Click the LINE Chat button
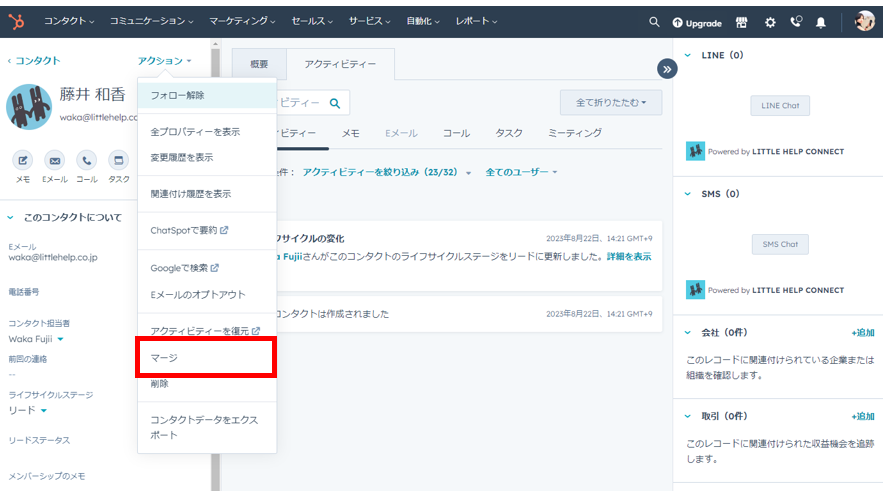Screen dimensions: 886x498 click(780, 106)
